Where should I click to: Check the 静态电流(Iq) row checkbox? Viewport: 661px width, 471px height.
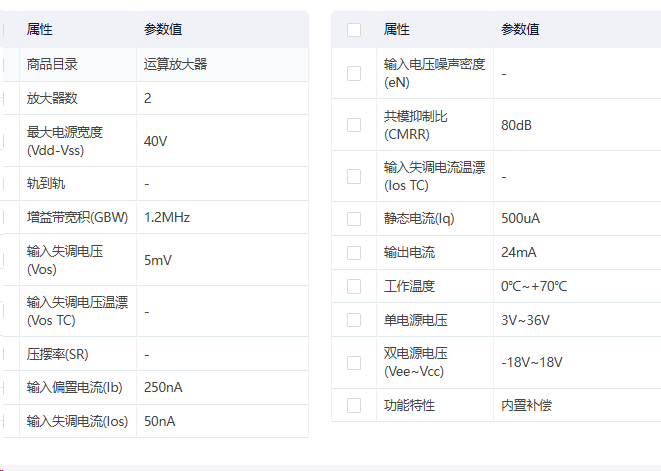354,219
